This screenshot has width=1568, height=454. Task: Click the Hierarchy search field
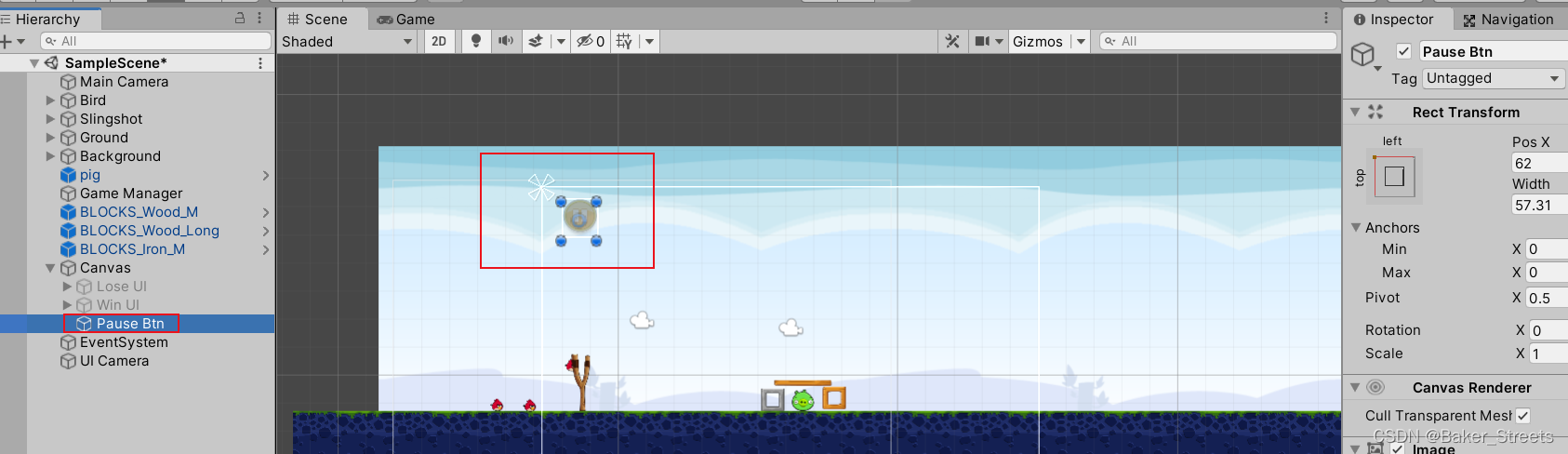155,41
